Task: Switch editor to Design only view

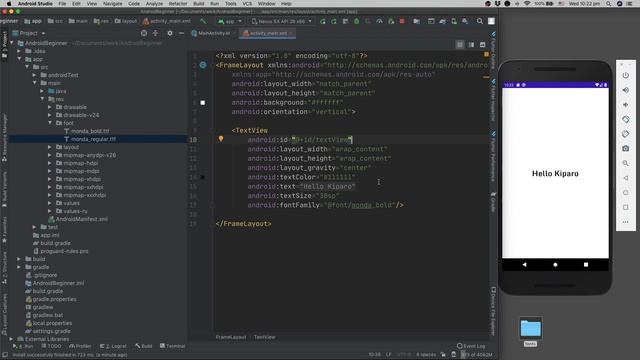Action: [482, 44]
